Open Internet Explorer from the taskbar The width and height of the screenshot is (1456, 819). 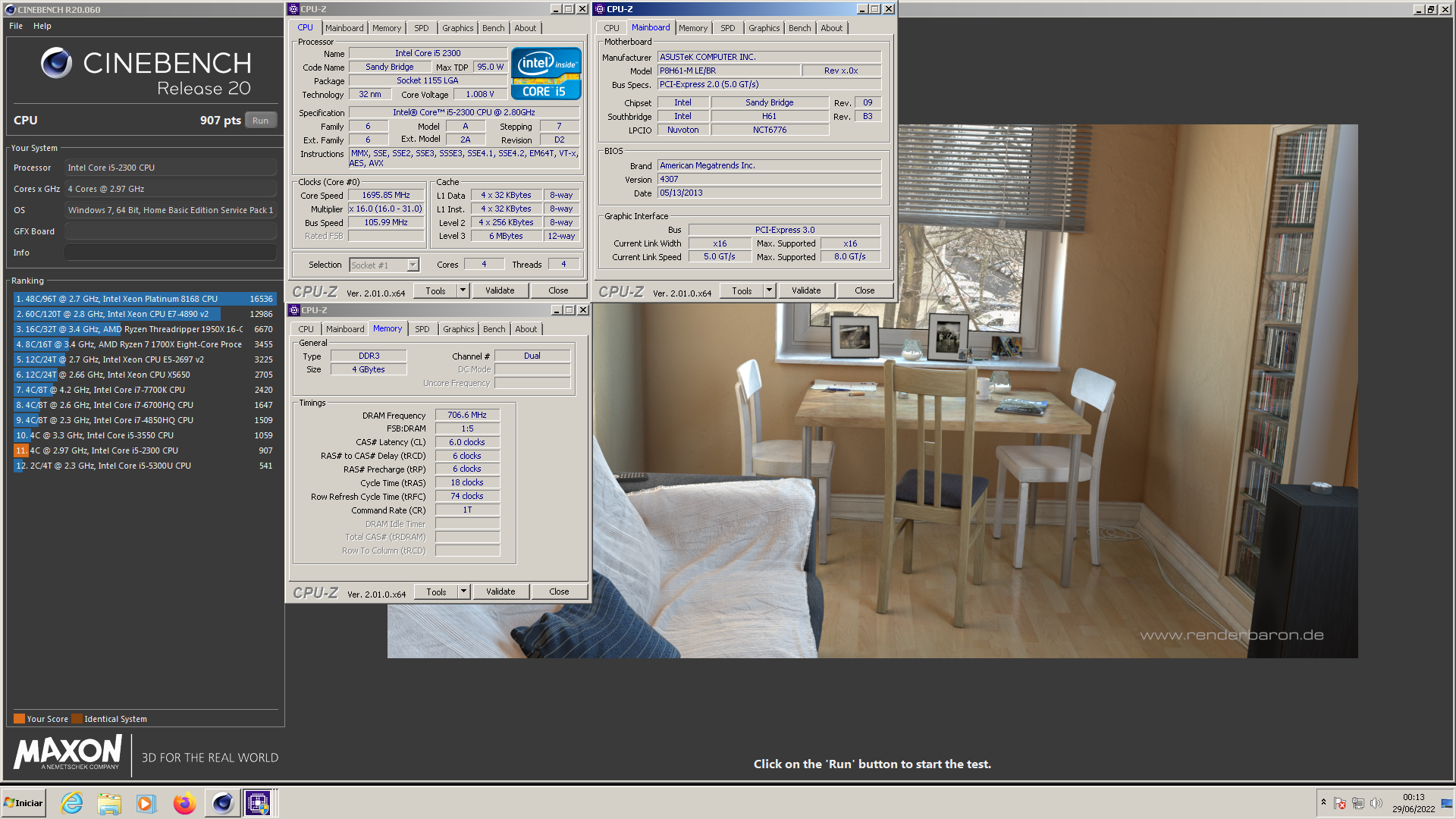[72, 803]
